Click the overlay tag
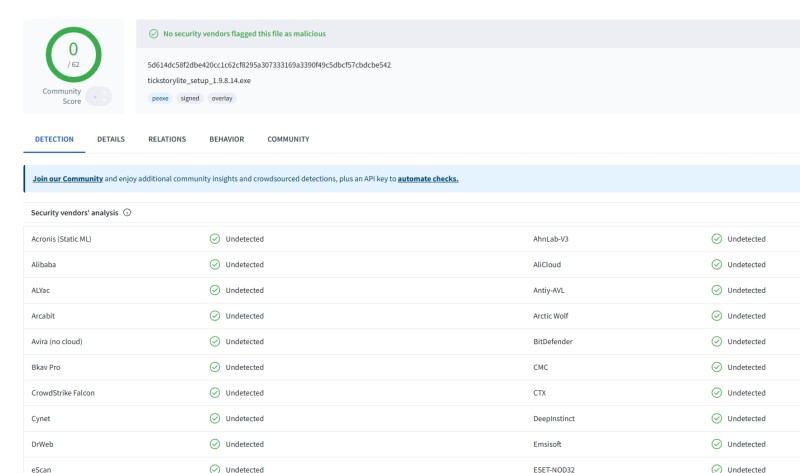Image resolution: width=800 pixels, height=473 pixels. coord(222,98)
